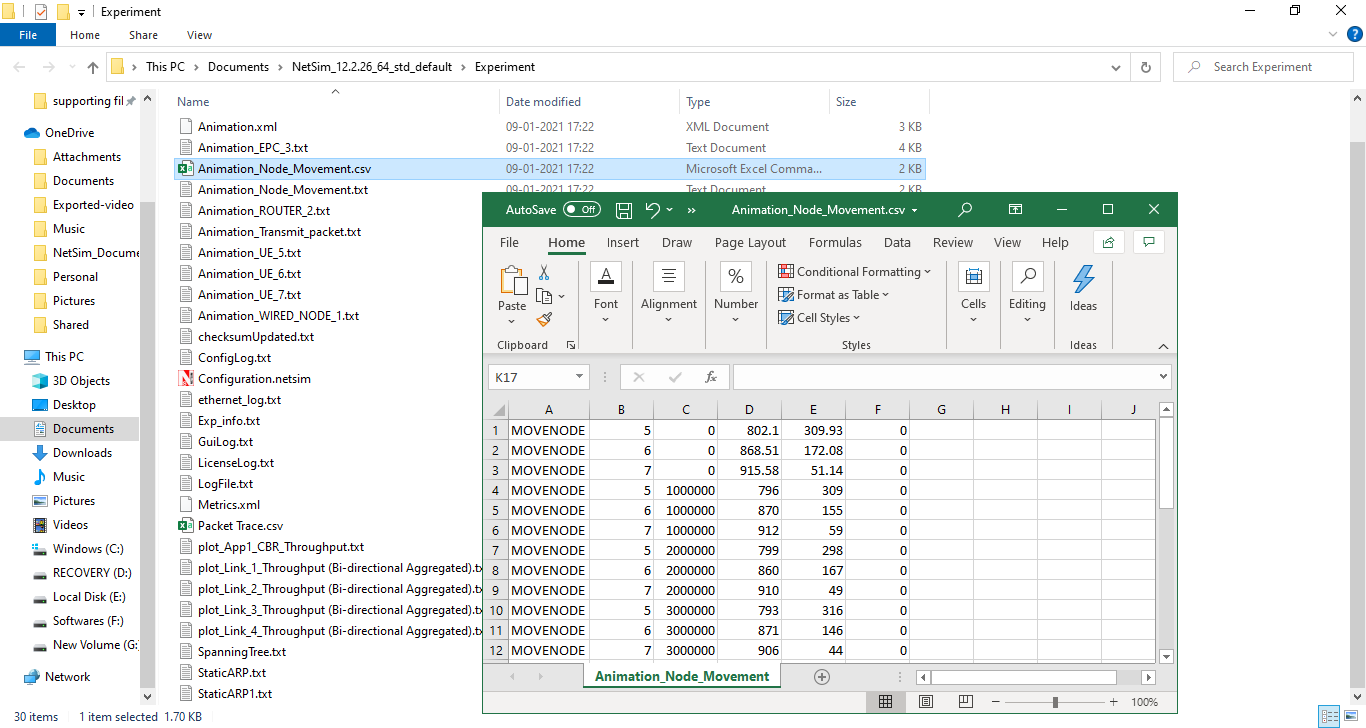
Task: Select column D header in Excel
Action: [x=749, y=409]
